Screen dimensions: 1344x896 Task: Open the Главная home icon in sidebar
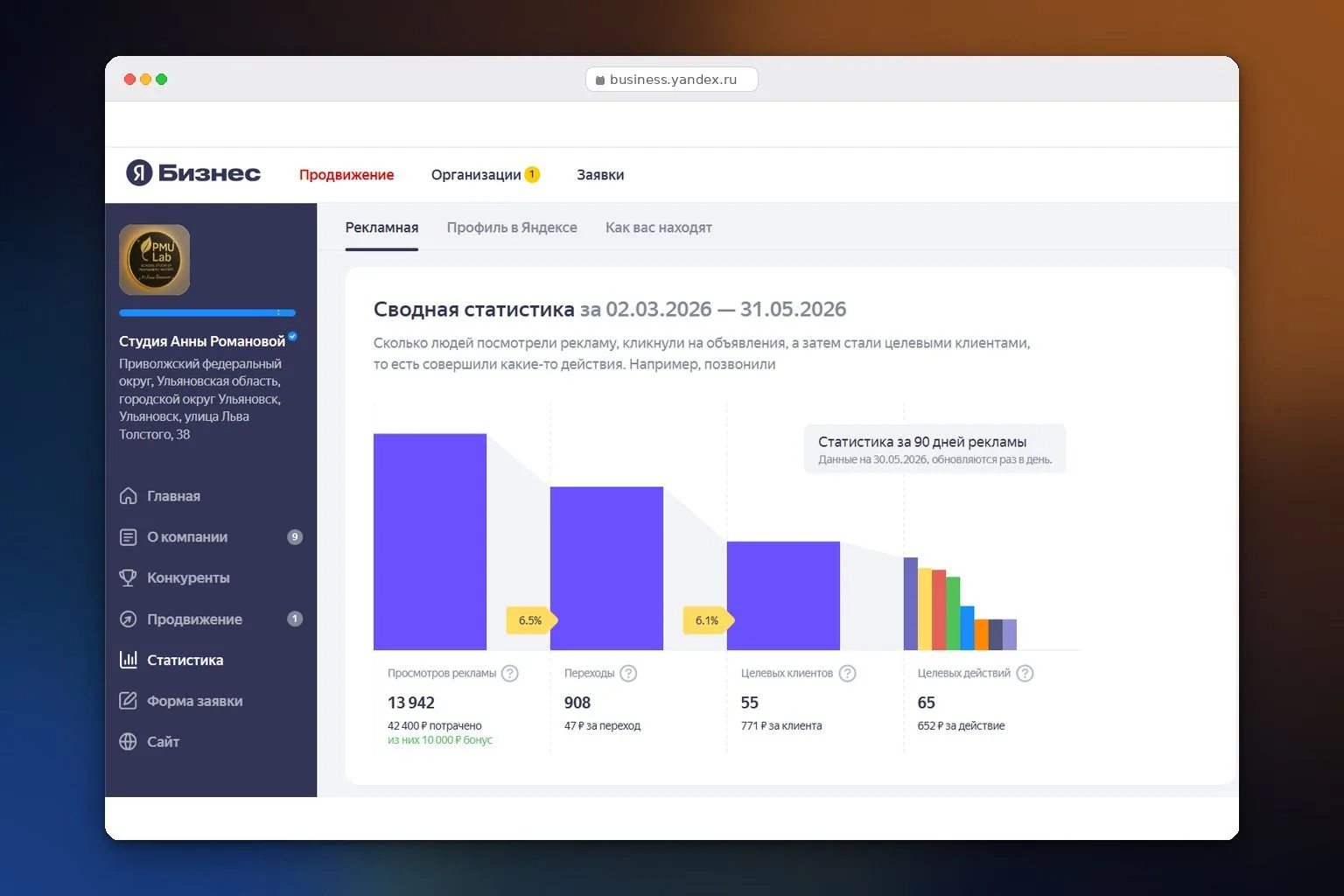tap(128, 496)
